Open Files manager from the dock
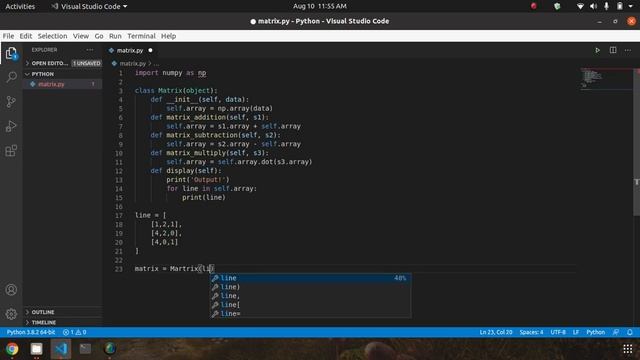 [36, 349]
